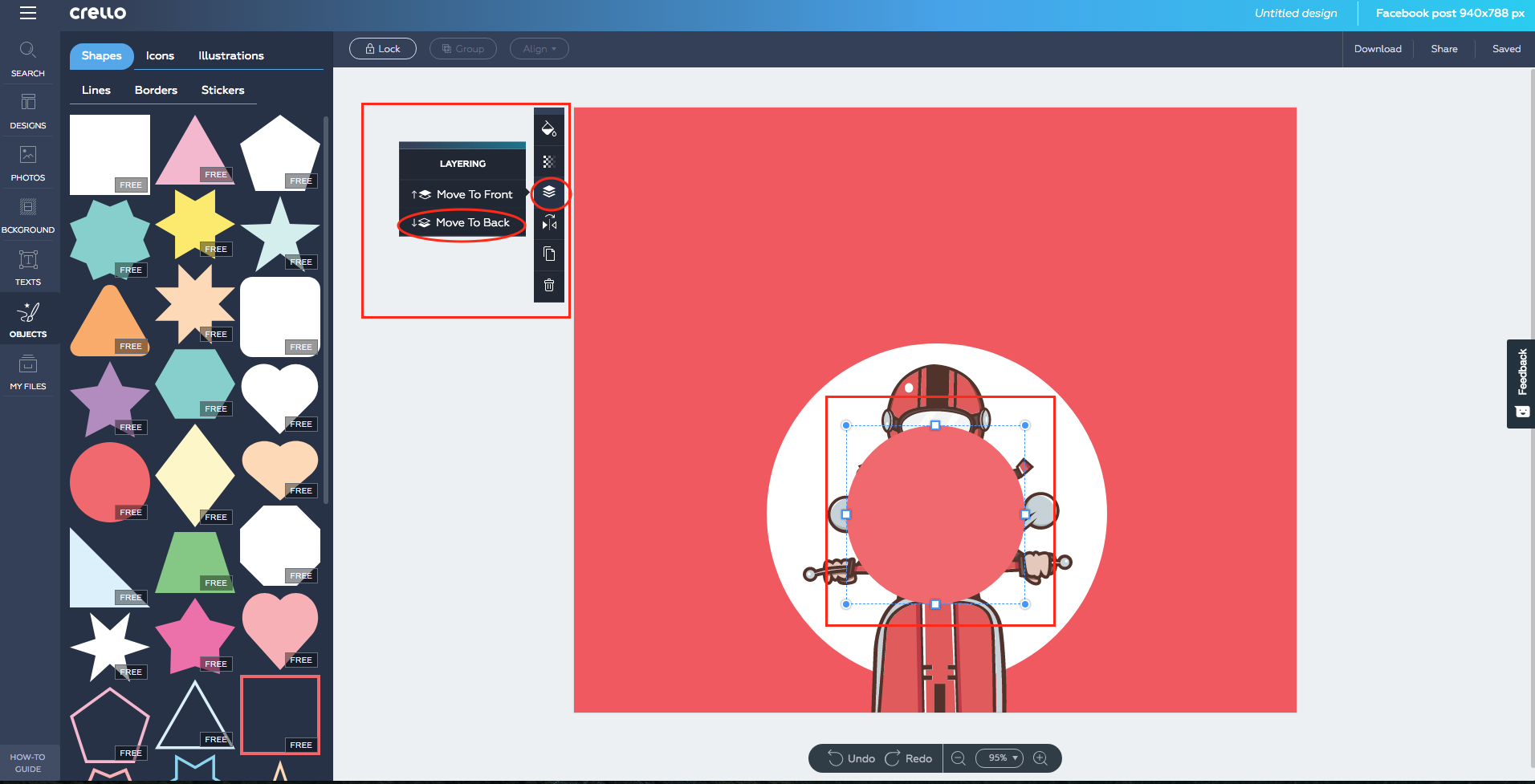Image resolution: width=1535 pixels, height=784 pixels.
Task: Add the teal starburst shape
Action: [110, 238]
